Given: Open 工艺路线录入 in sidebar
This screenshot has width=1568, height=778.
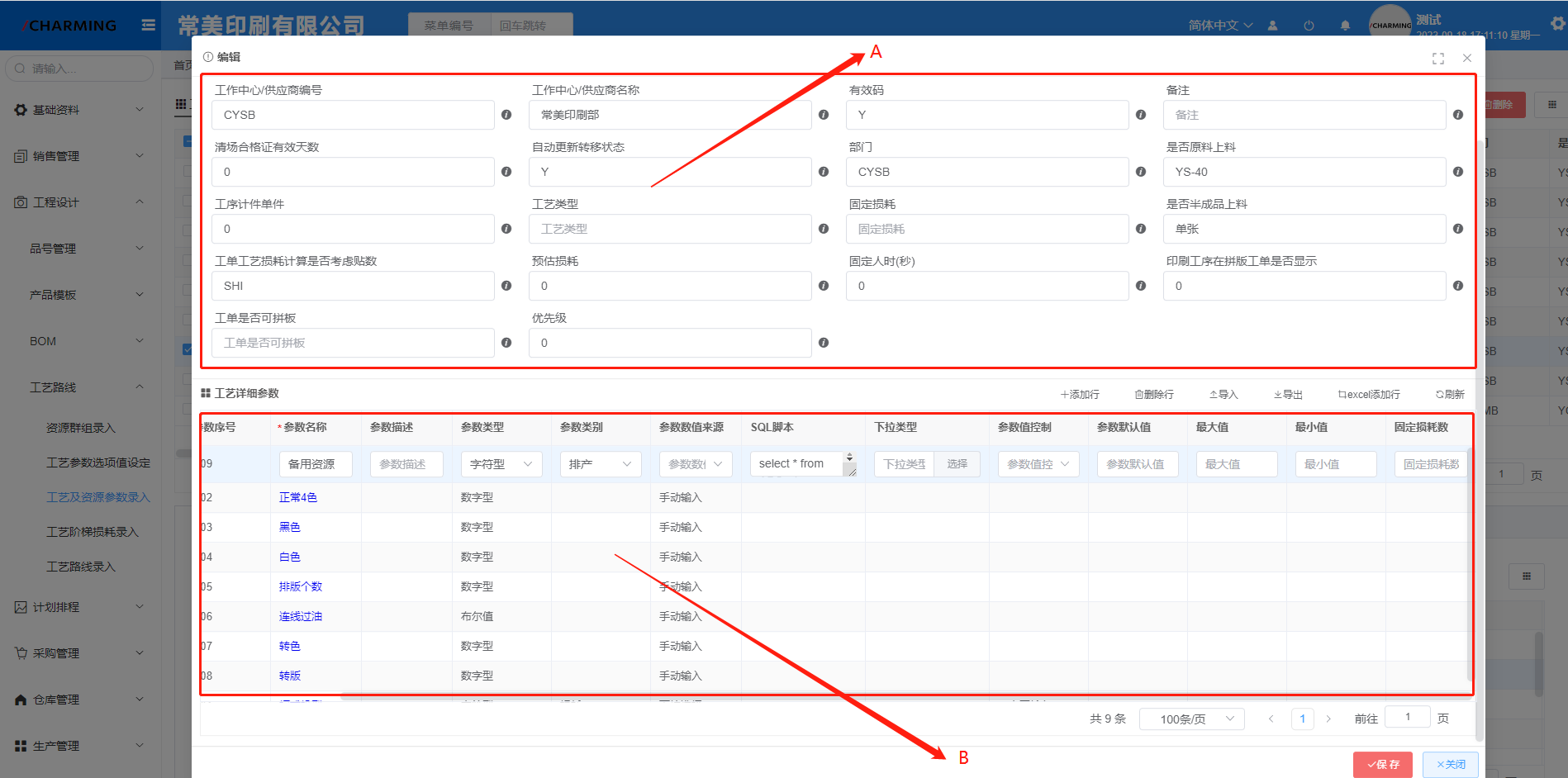Looking at the screenshot, I should (81, 567).
